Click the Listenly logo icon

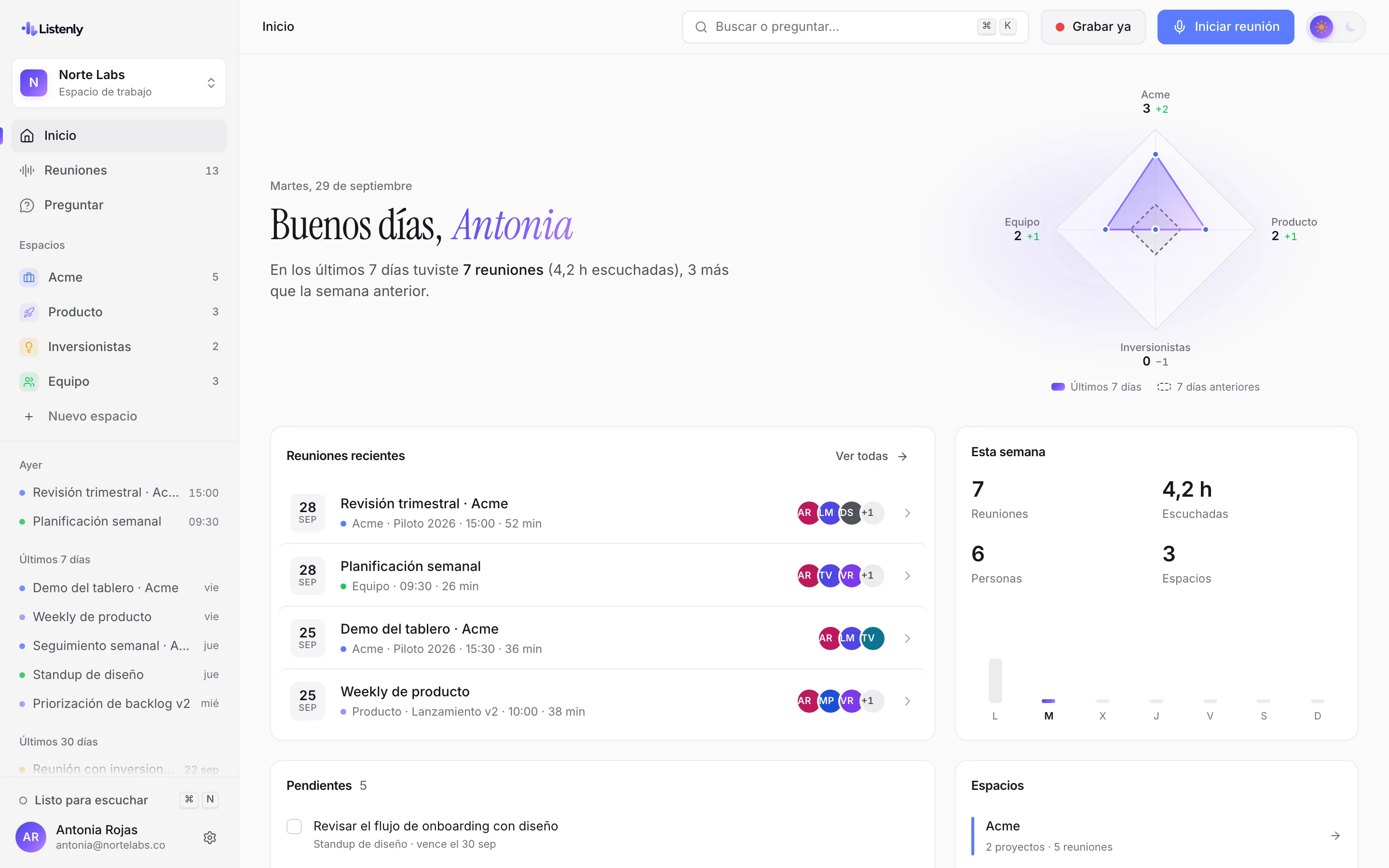29,28
